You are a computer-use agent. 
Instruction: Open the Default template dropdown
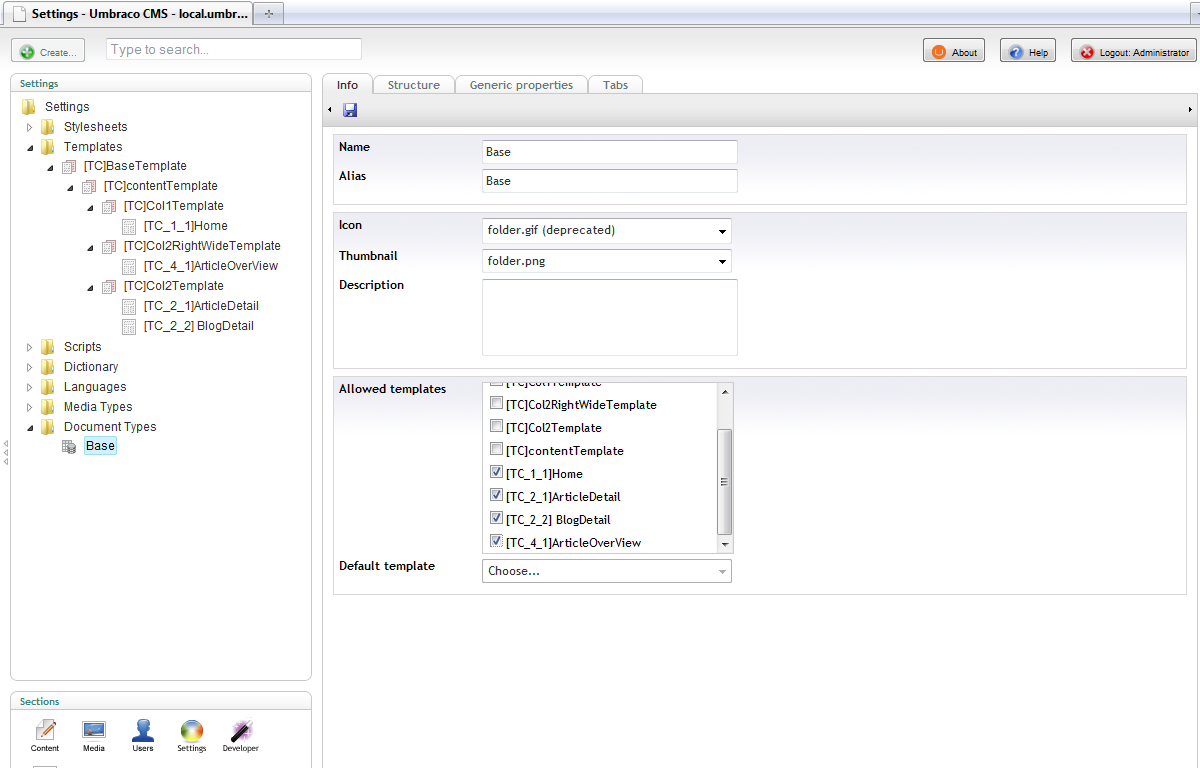click(x=607, y=571)
